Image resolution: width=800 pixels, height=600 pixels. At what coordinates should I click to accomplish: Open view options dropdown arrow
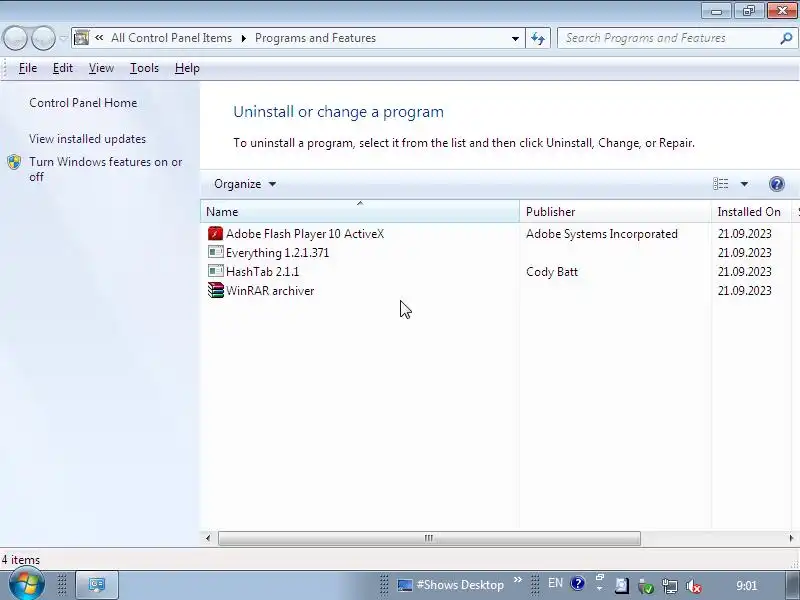click(744, 184)
